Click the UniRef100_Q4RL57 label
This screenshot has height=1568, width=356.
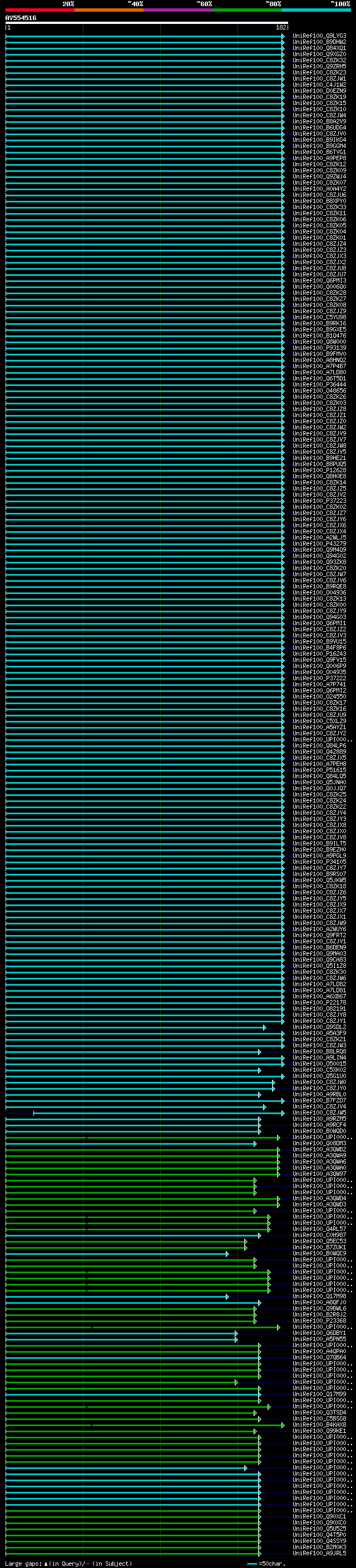click(x=319, y=1229)
